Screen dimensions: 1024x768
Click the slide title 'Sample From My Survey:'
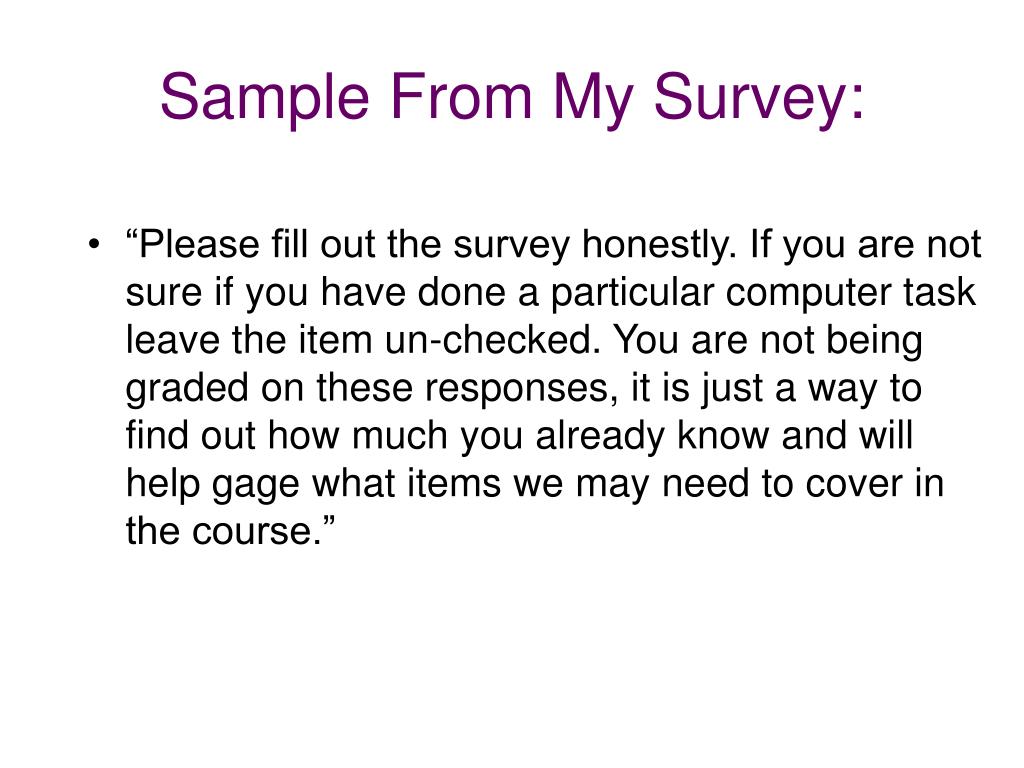click(512, 98)
